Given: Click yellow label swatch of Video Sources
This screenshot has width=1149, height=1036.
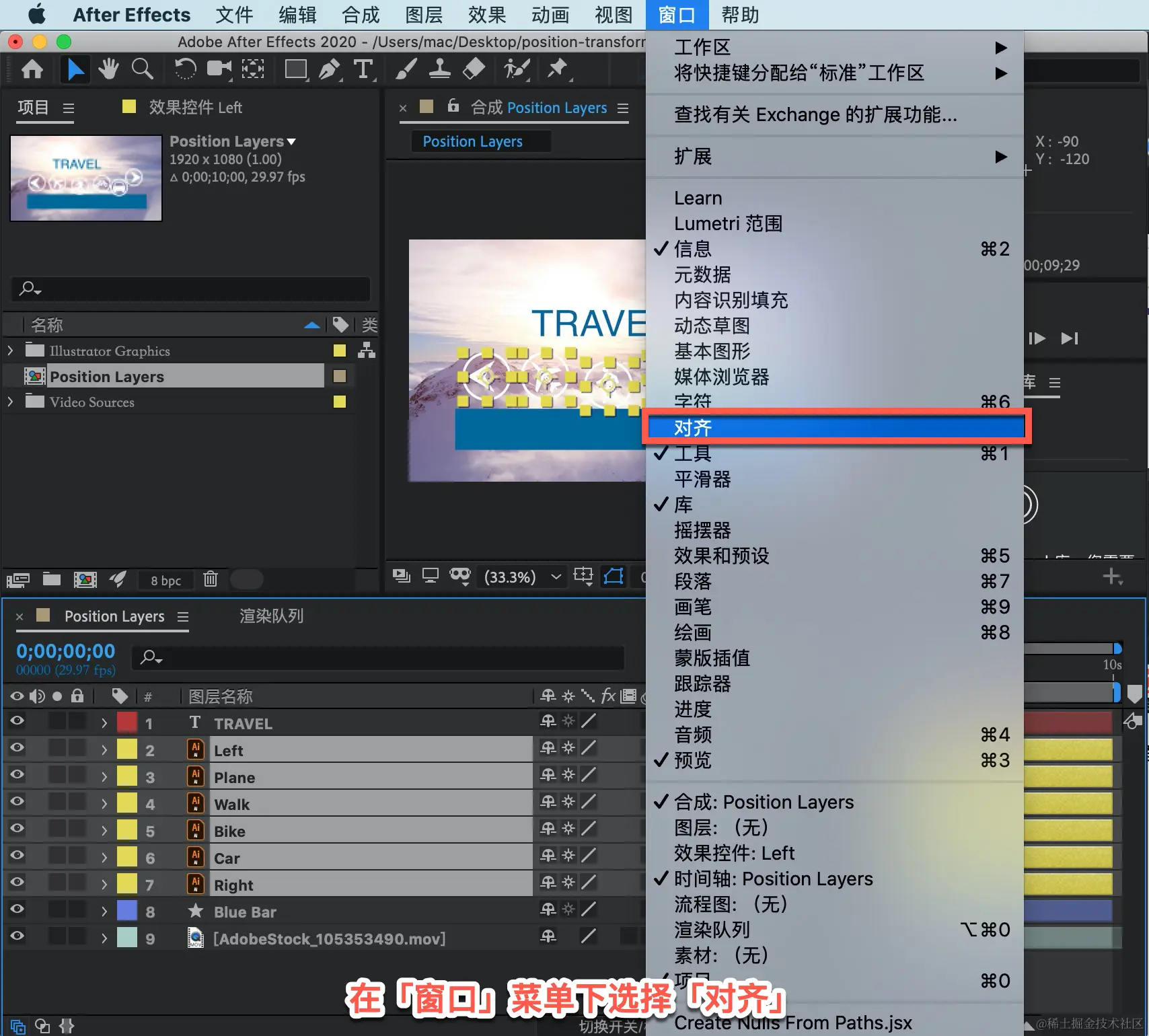Looking at the screenshot, I should click(x=340, y=402).
